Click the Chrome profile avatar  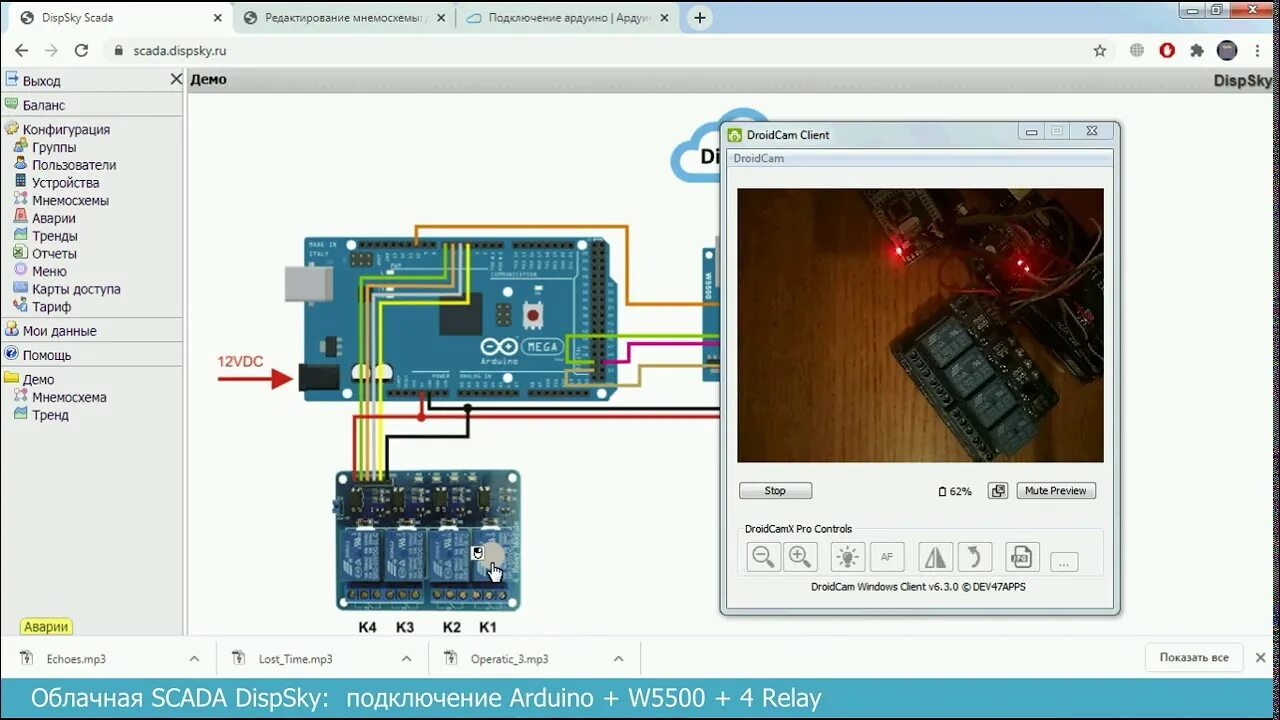point(1227,50)
